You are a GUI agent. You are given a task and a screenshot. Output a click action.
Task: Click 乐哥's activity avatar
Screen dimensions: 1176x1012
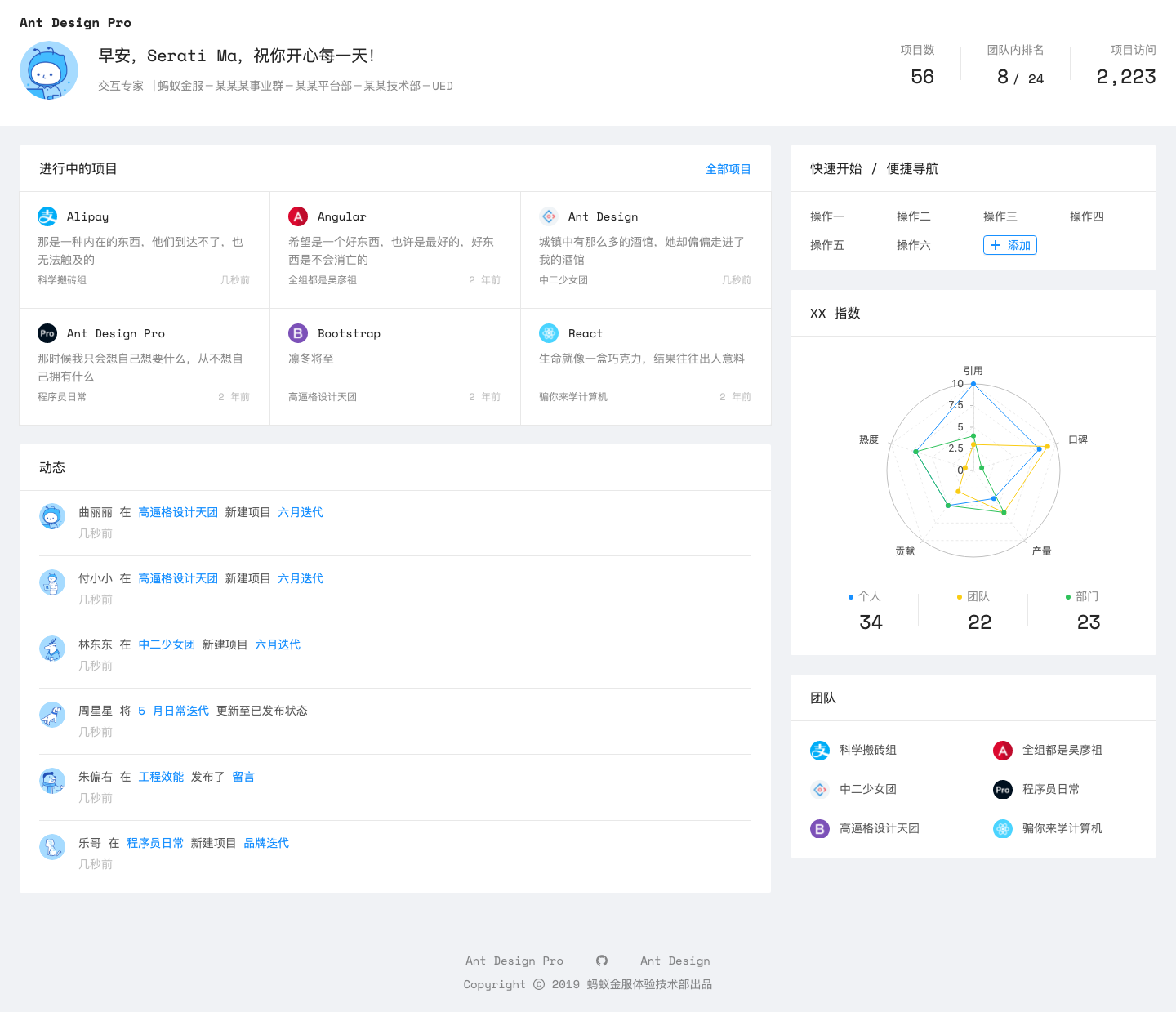(52, 847)
